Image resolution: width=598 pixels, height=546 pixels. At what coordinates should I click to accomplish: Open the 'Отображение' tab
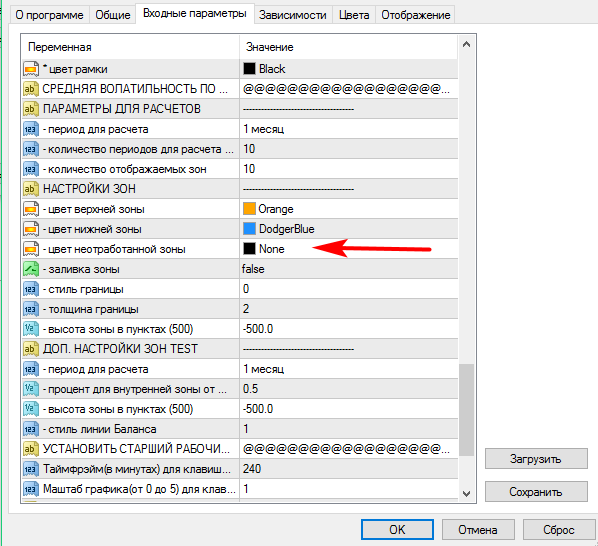[x=415, y=15]
